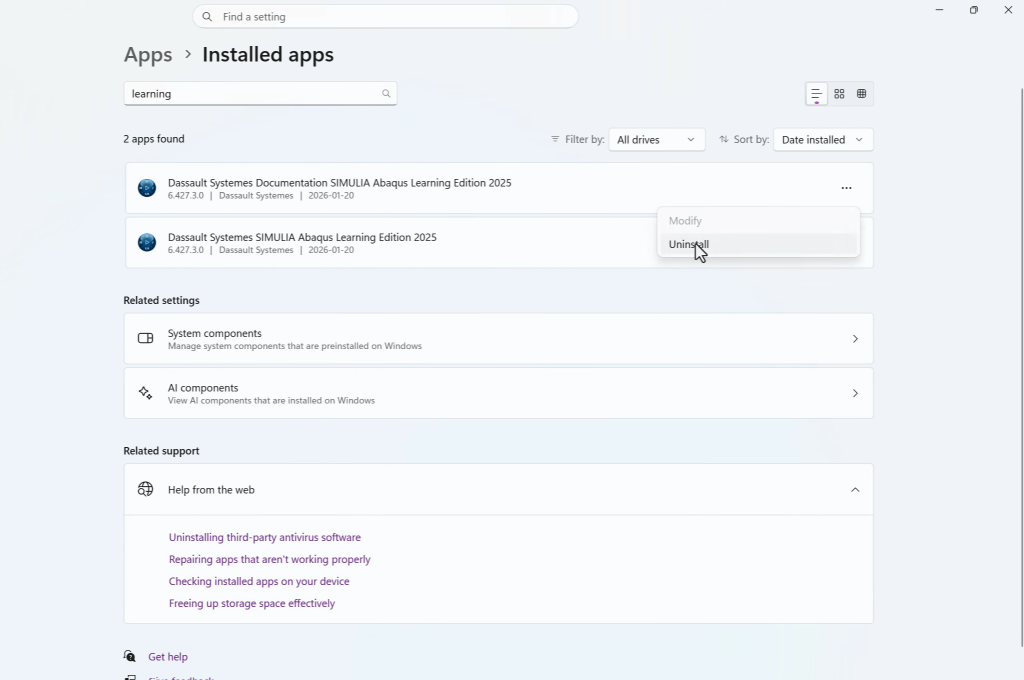Viewport: 1024px width, 680px height.
Task: Click the System components label
Action: click(x=214, y=333)
